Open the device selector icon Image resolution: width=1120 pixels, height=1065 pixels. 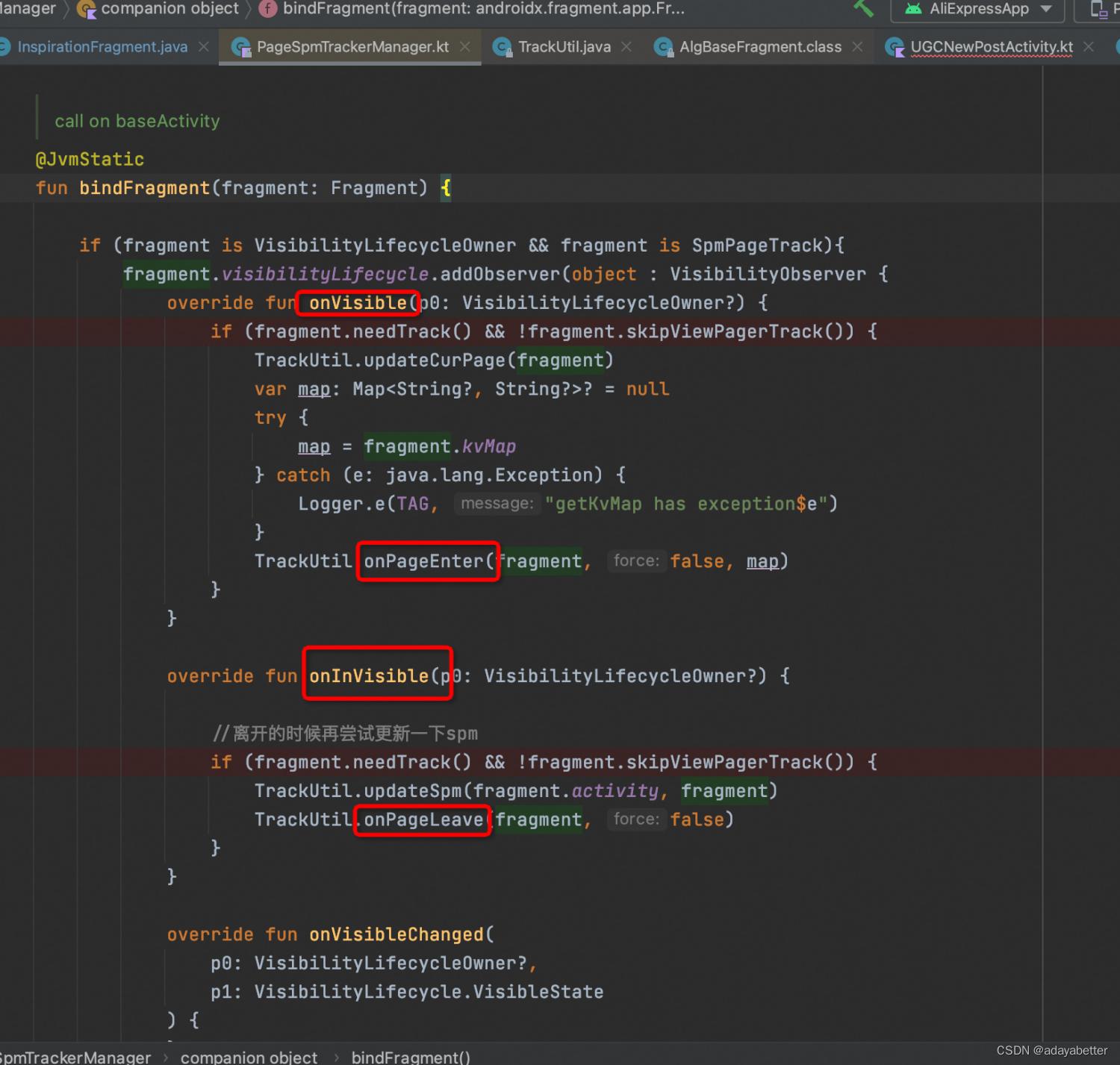(1098, 9)
